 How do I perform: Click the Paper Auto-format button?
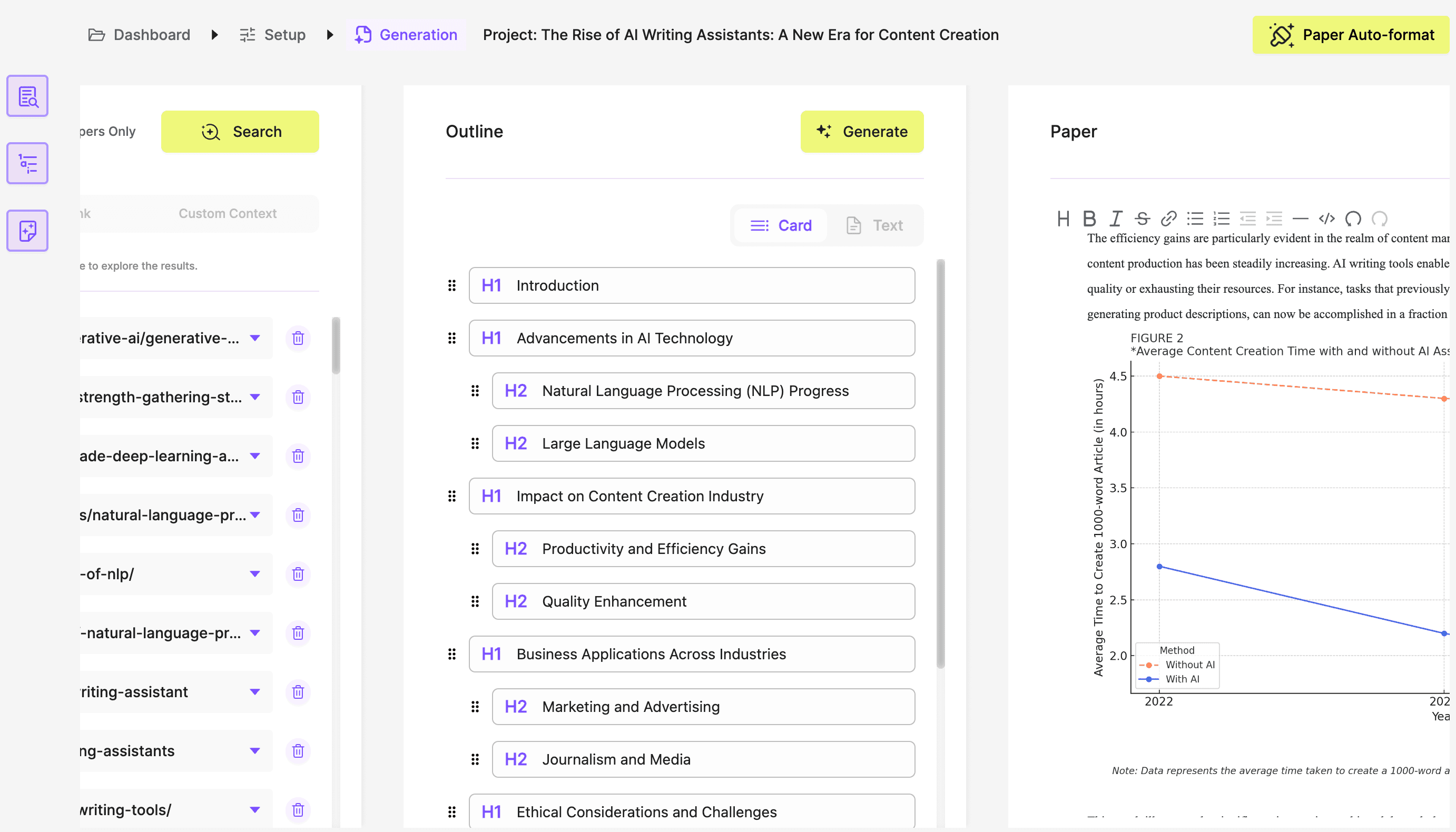click(1351, 35)
